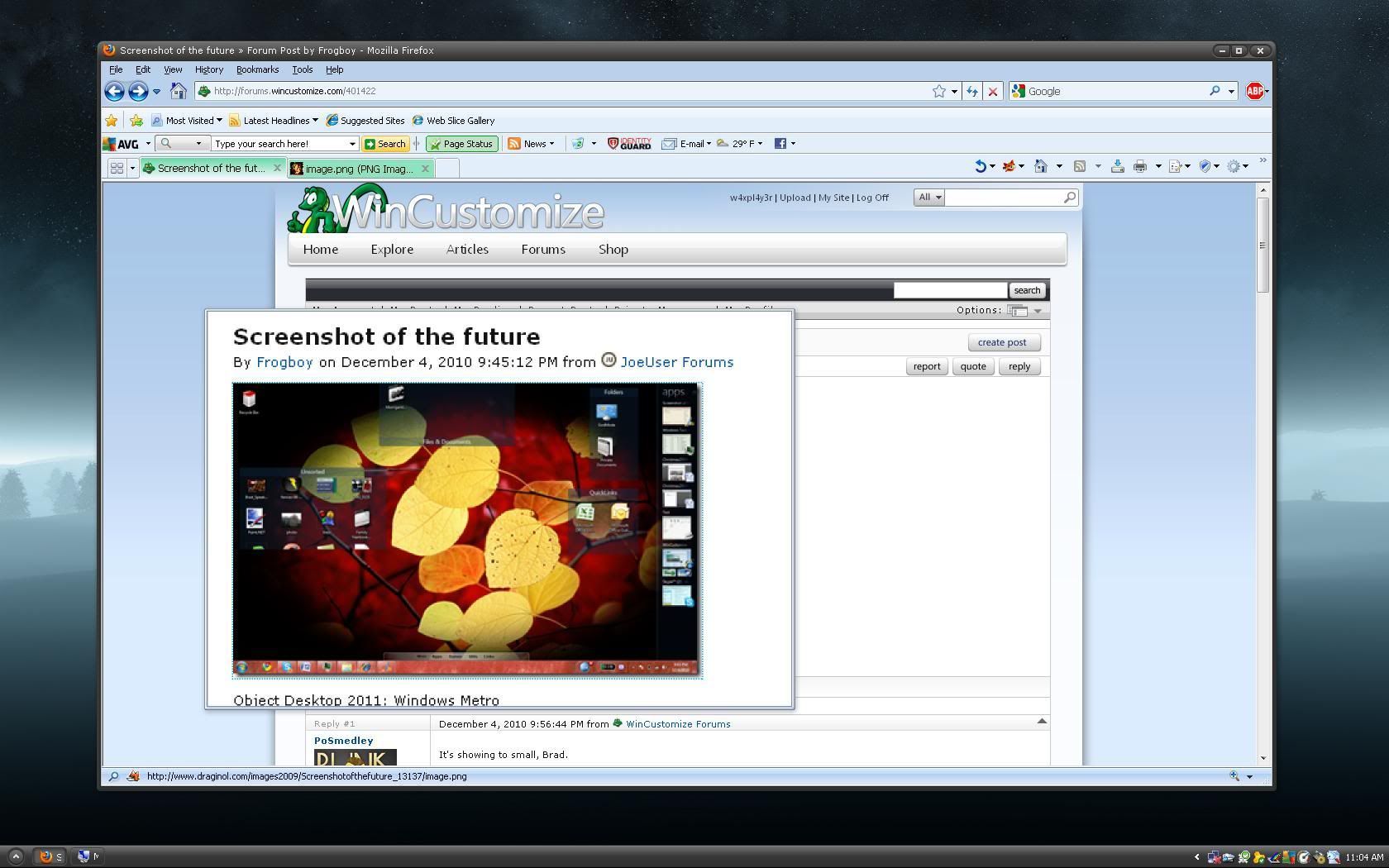Click the forum reply button
The width and height of the screenshot is (1389, 868).
tap(1019, 366)
